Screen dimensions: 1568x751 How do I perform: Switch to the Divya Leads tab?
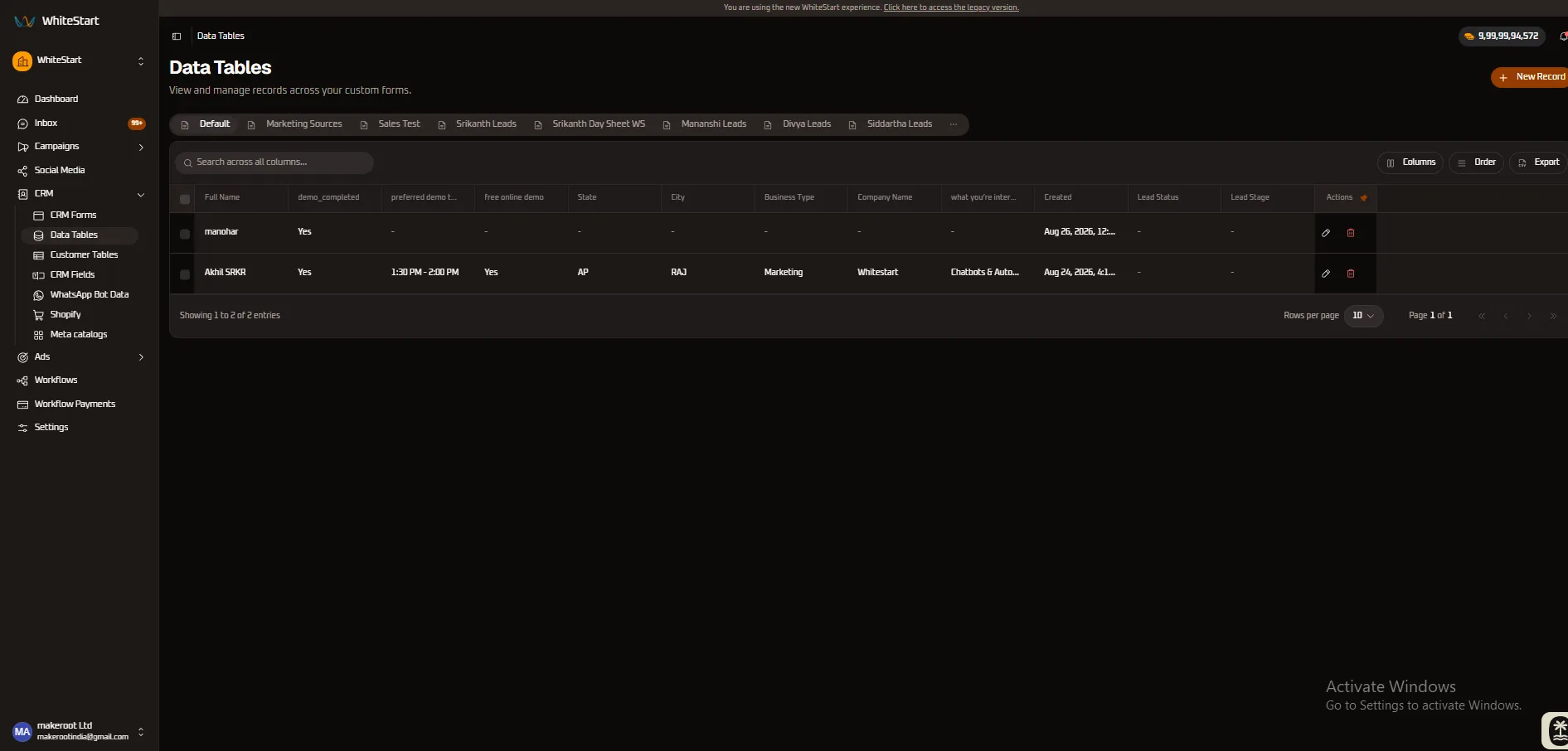coord(798,124)
